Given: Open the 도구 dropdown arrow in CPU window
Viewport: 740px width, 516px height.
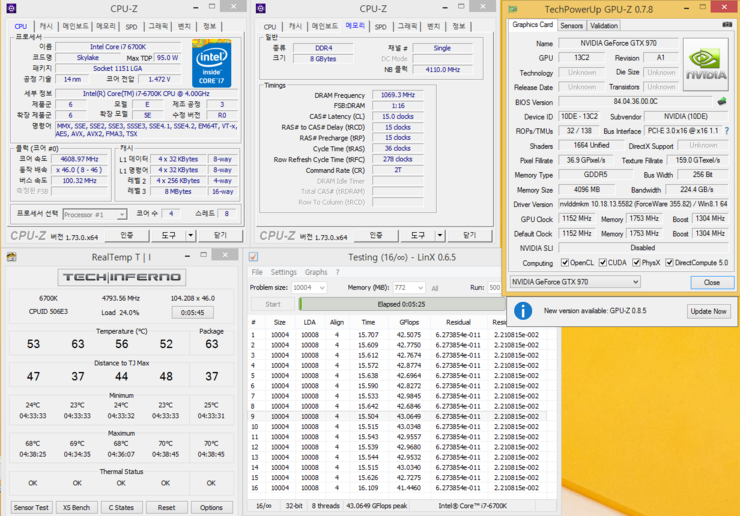Looking at the screenshot, I should [x=190, y=235].
